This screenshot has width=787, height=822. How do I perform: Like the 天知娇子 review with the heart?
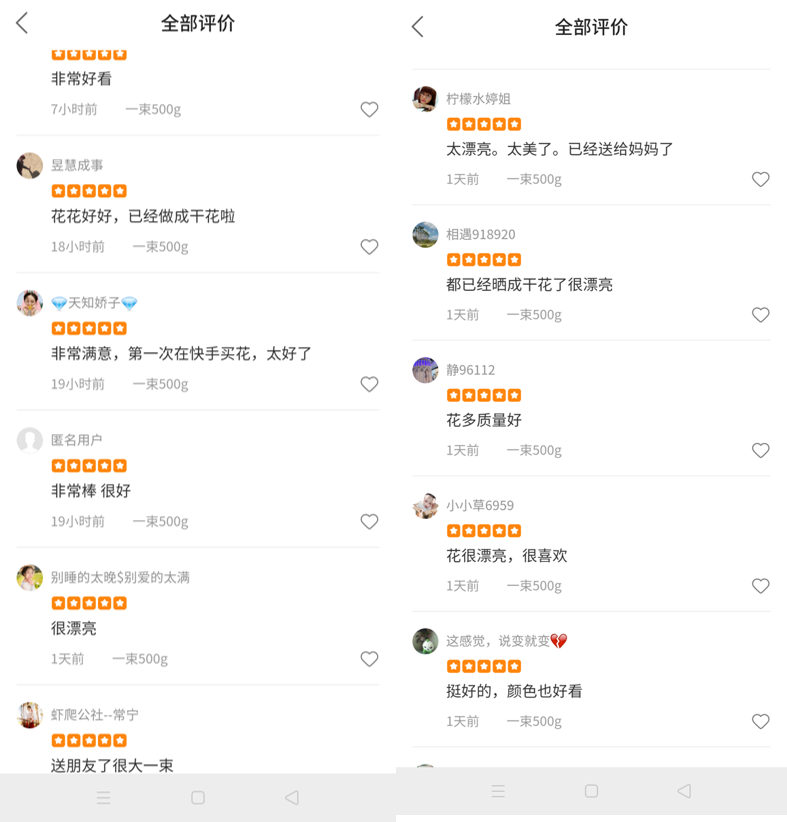(369, 384)
